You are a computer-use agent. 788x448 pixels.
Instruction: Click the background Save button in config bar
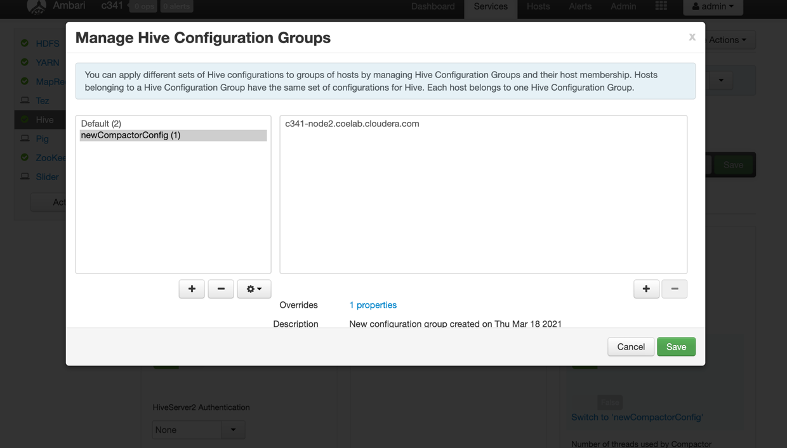(x=733, y=165)
